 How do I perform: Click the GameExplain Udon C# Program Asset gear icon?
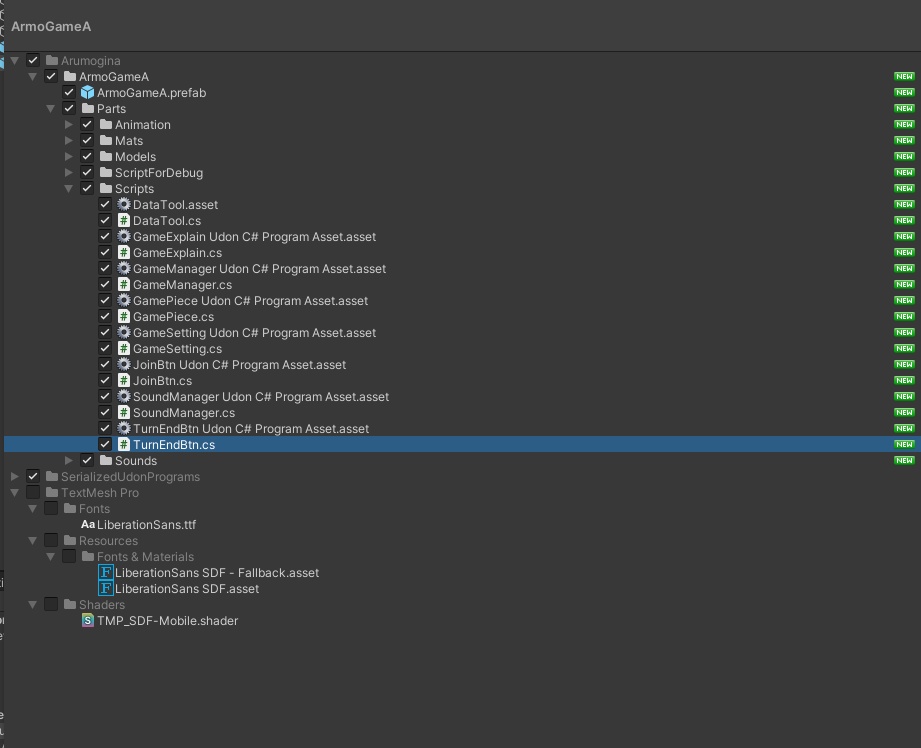[123, 236]
